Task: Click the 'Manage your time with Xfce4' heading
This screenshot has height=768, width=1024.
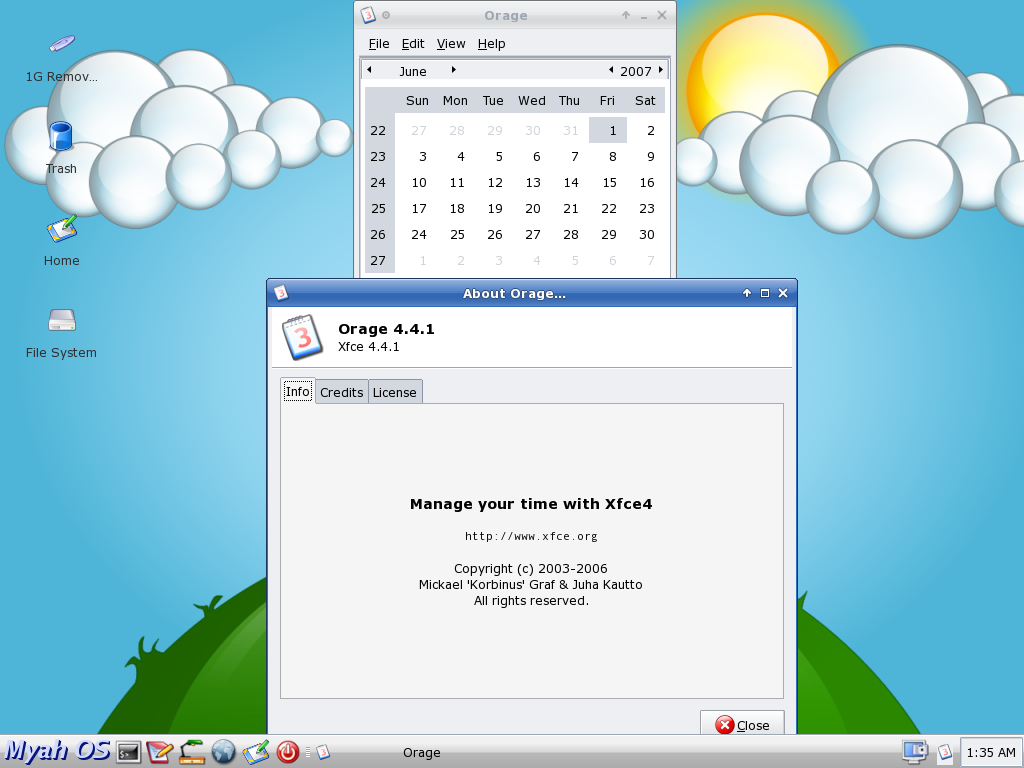Action: (x=531, y=504)
